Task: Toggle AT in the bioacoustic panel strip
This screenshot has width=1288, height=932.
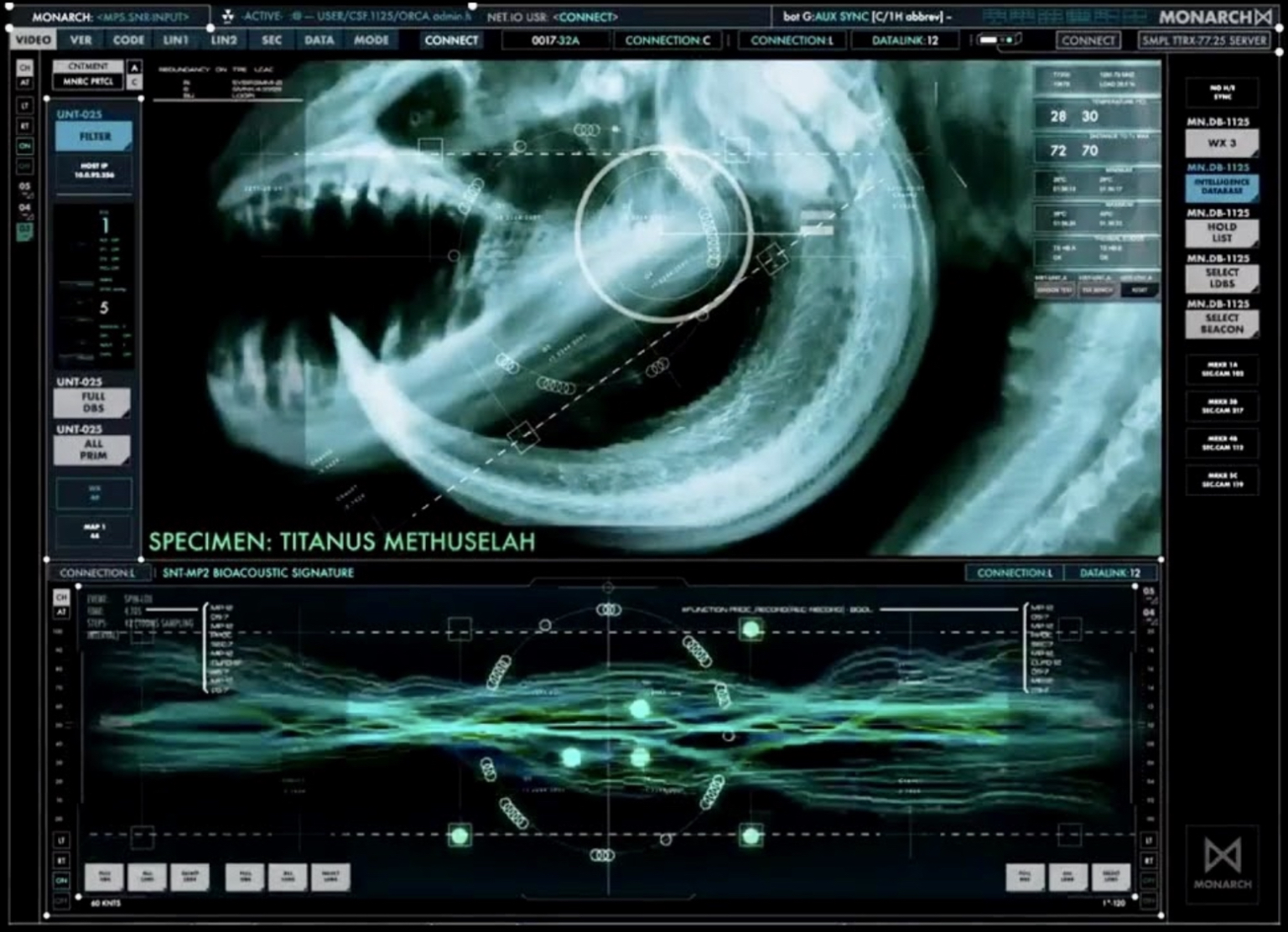Action: tap(61, 612)
